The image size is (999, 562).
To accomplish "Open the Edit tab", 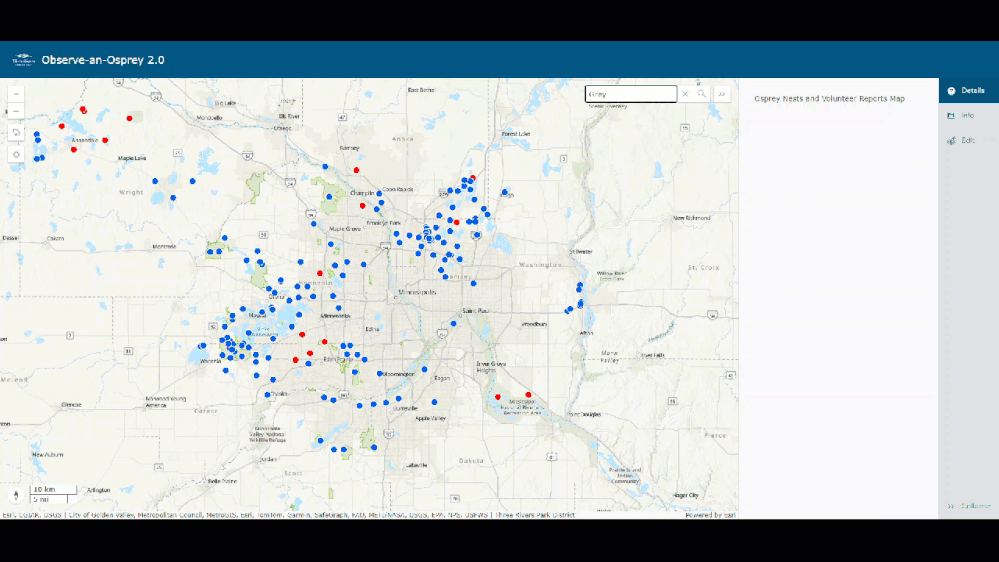I will click(968, 140).
